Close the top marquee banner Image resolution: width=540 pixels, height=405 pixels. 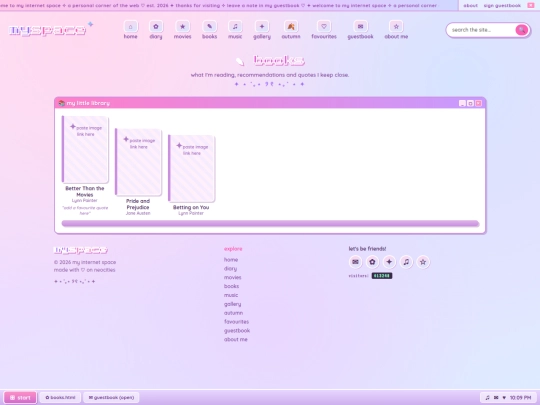531,6
